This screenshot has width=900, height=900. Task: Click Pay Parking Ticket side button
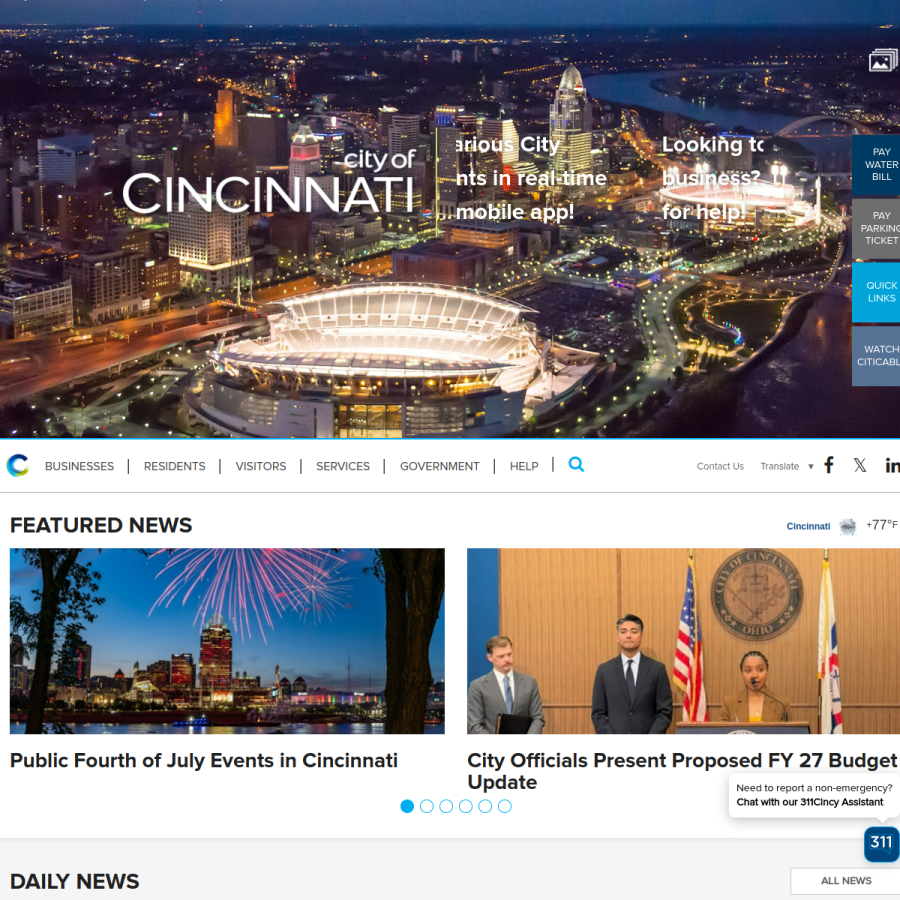point(876,228)
